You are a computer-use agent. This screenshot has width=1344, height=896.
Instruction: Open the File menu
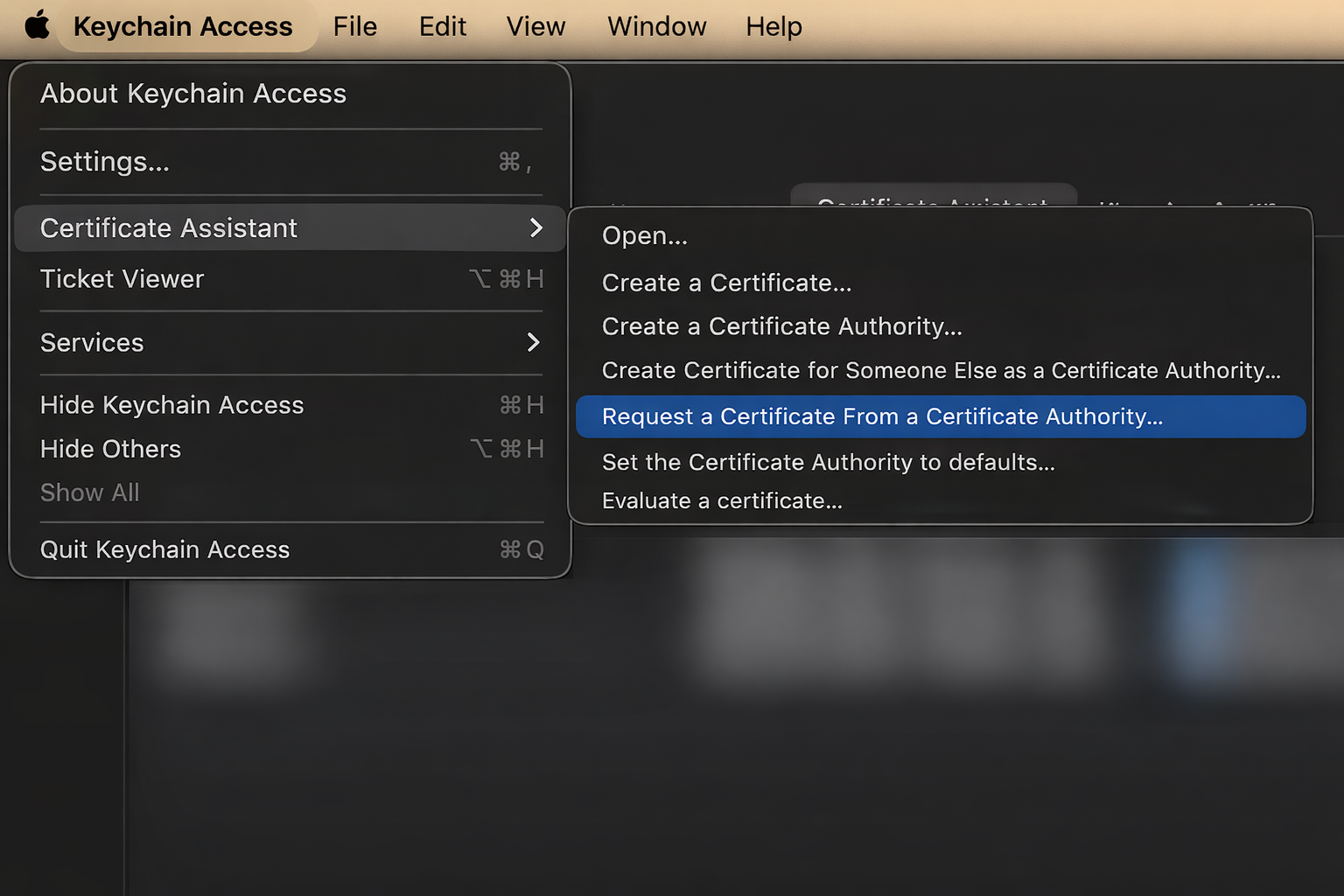(x=354, y=26)
